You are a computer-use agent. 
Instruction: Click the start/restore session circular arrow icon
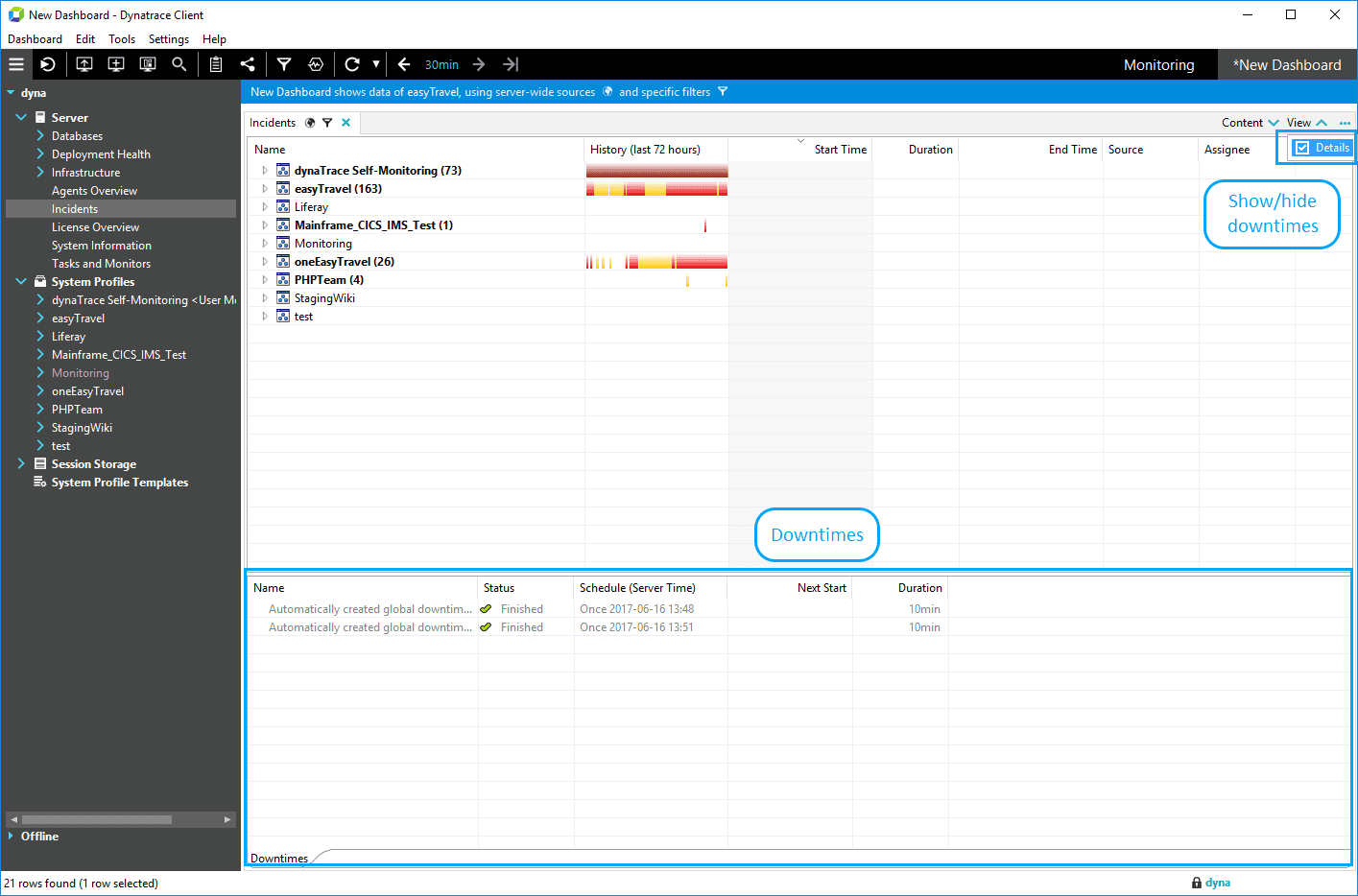pos(48,64)
